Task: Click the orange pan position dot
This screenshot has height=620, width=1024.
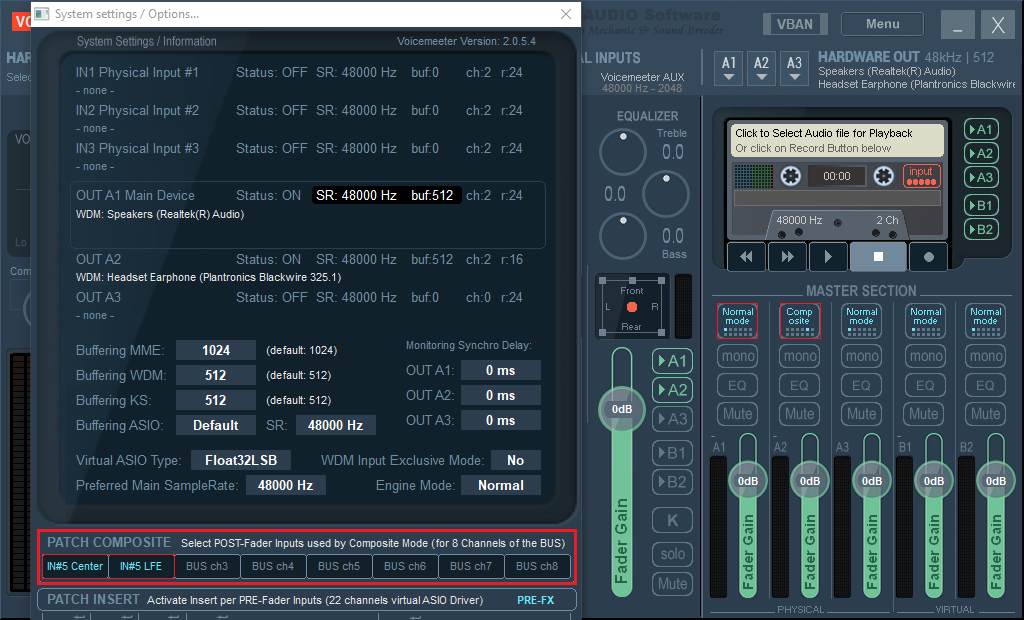Action: point(632,307)
